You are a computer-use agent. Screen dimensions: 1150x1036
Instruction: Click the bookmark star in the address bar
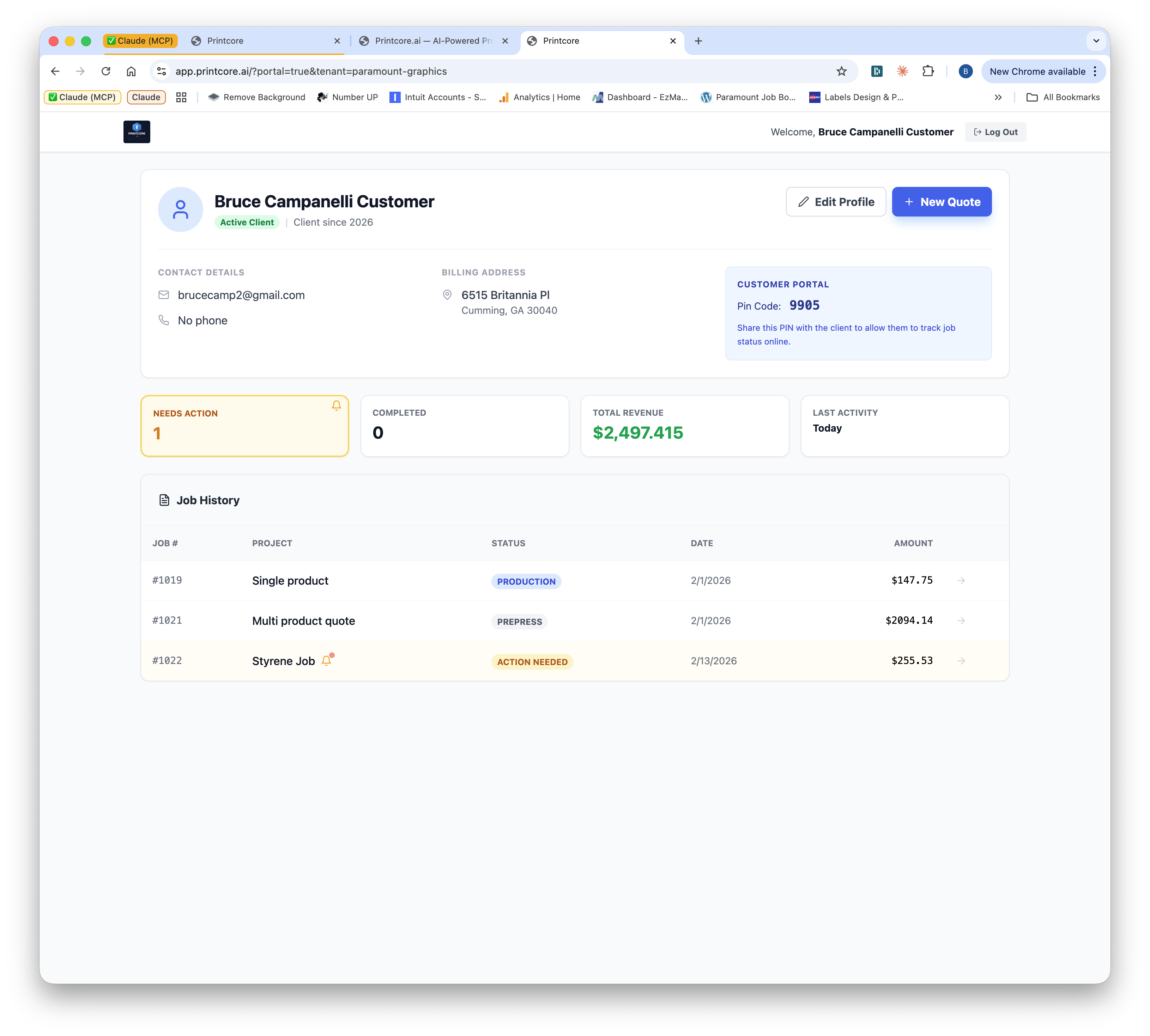click(841, 71)
